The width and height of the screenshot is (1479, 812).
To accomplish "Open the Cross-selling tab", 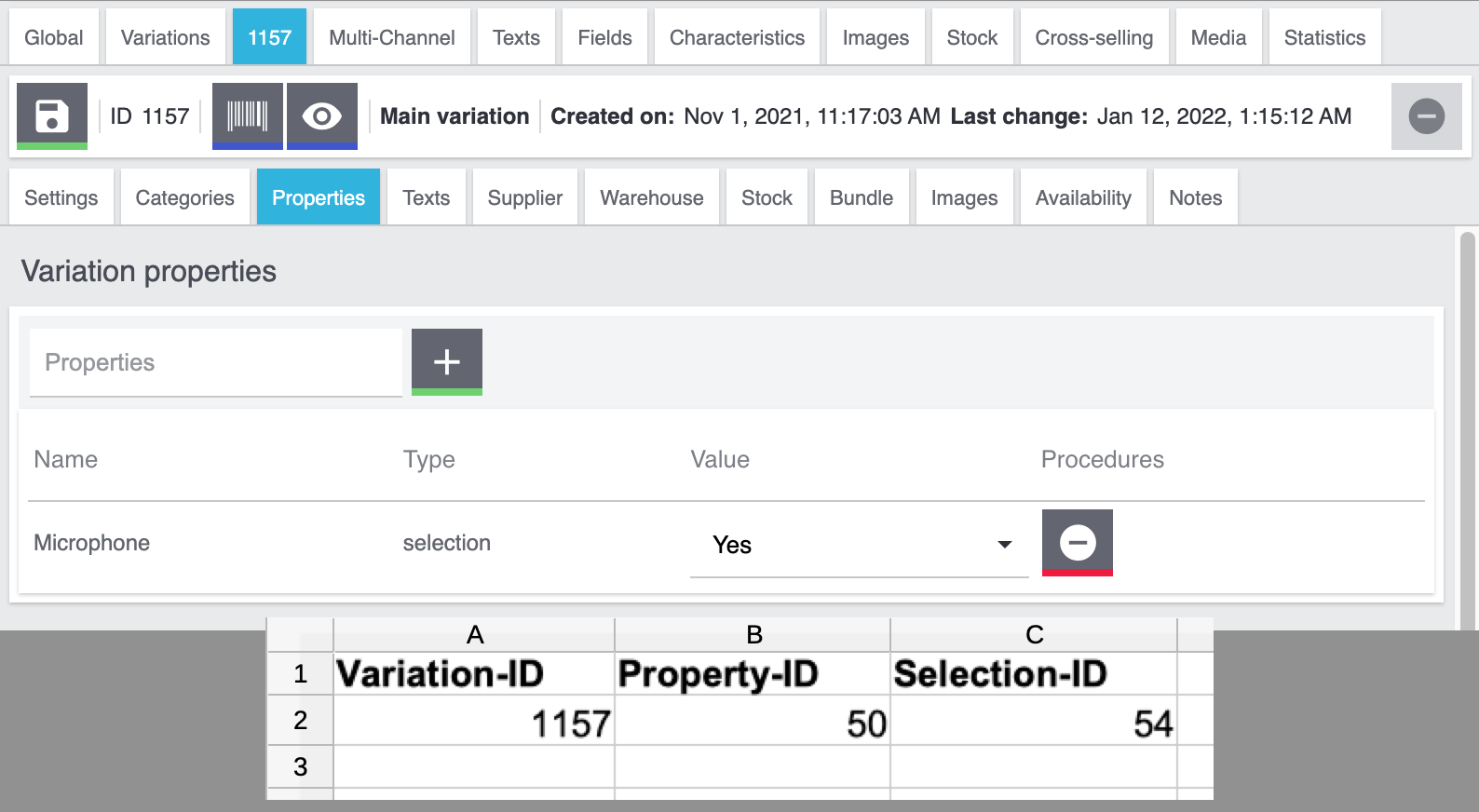I will (x=1093, y=38).
